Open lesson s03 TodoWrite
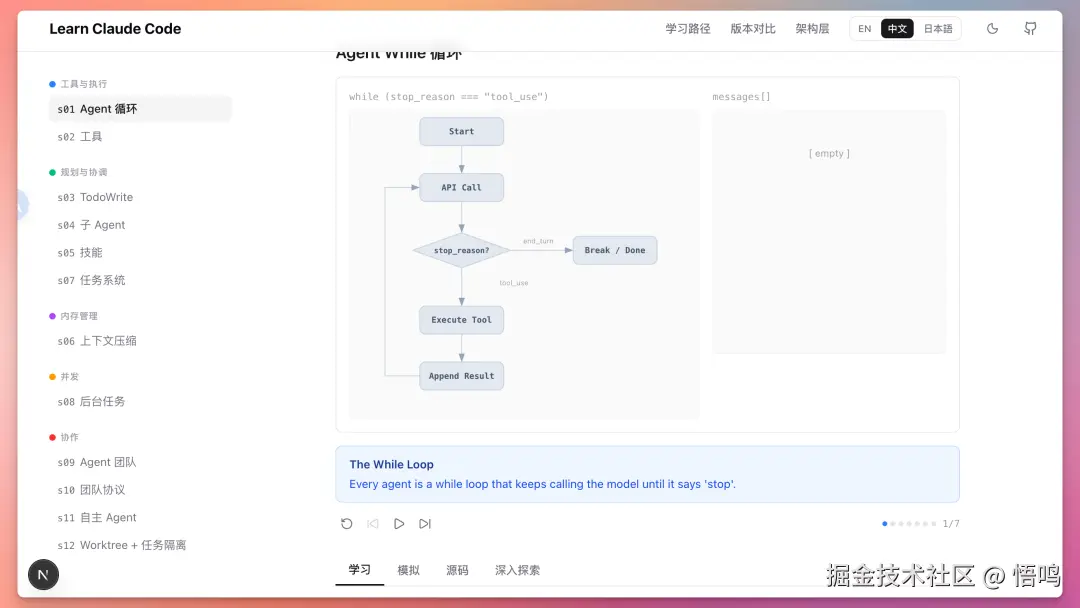Screen dimensions: 1080x608 point(140,197)
